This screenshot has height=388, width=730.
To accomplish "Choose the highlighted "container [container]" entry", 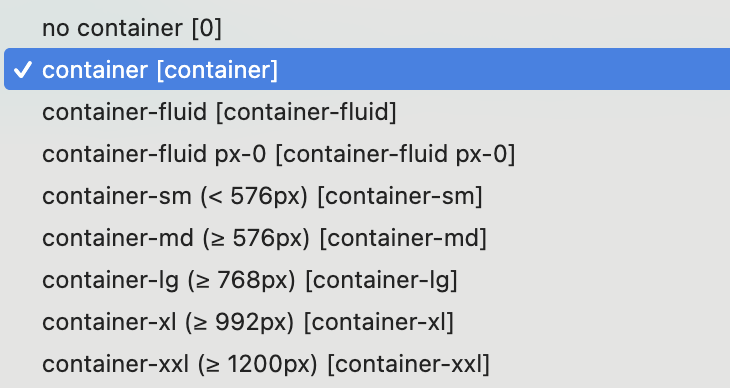I will [x=367, y=69].
